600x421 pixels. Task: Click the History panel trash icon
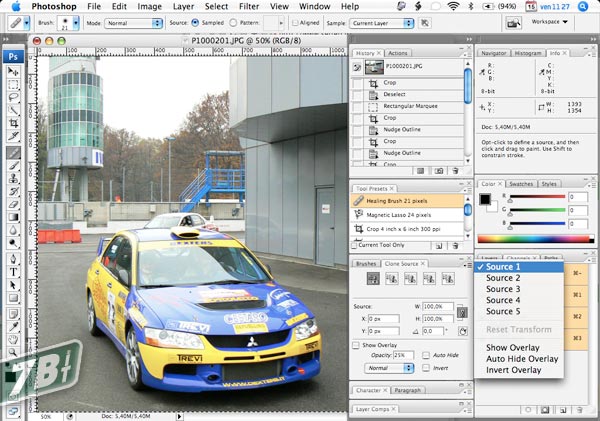click(457, 169)
